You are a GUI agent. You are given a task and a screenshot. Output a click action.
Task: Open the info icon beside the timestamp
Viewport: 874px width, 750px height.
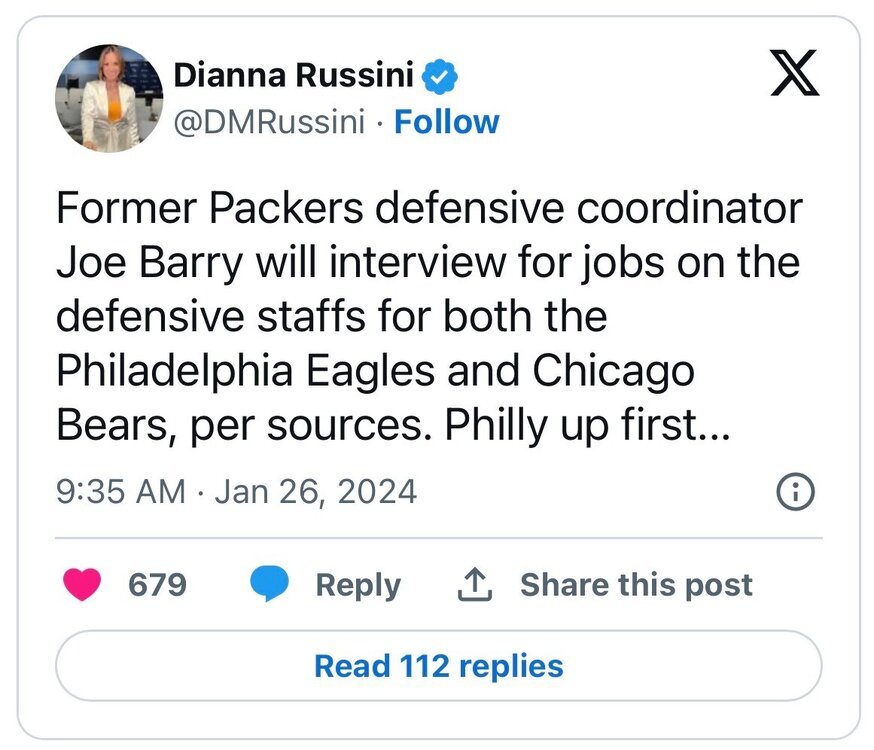(x=796, y=492)
